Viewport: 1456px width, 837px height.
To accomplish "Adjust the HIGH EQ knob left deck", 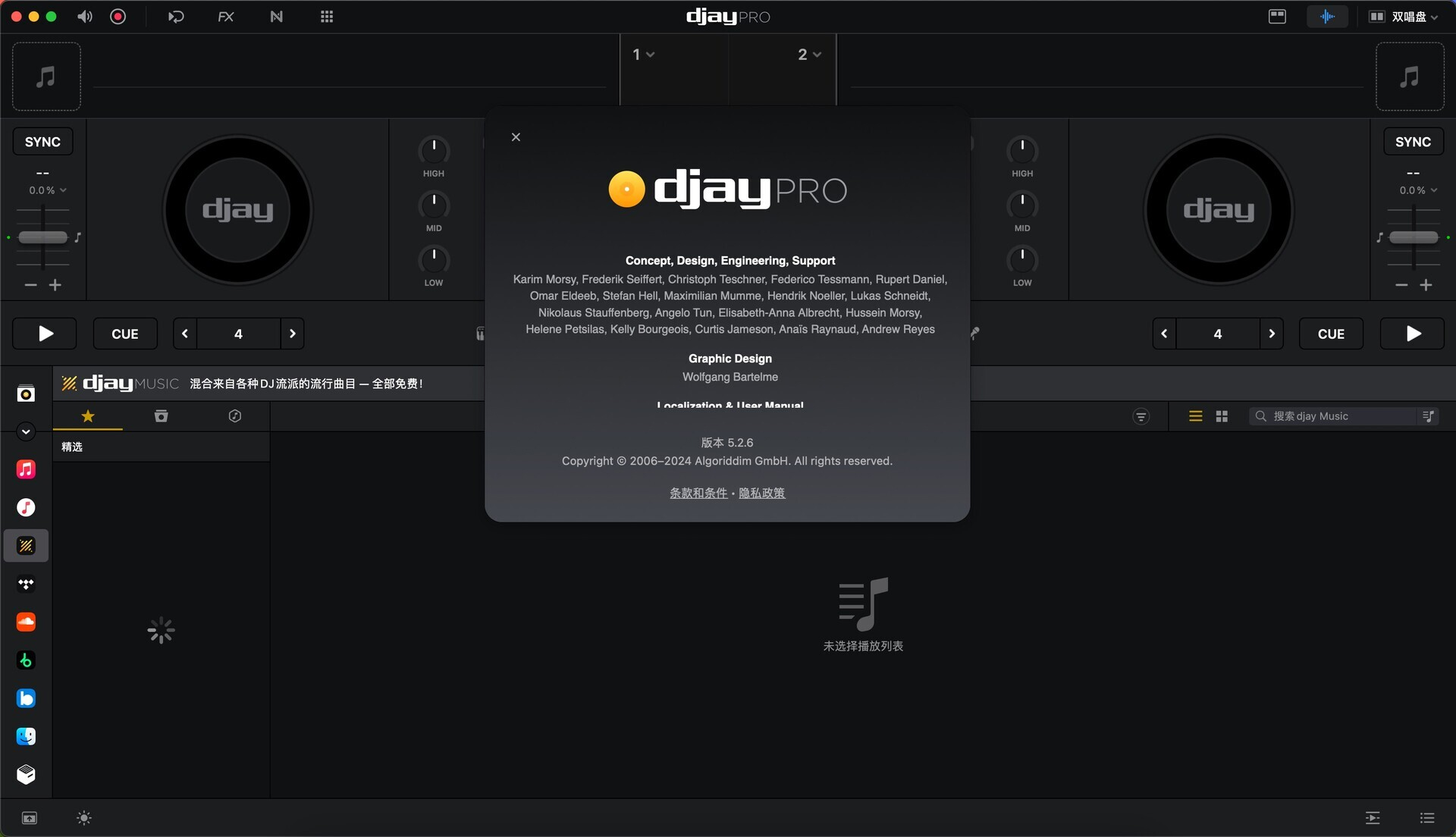I will pyautogui.click(x=433, y=150).
